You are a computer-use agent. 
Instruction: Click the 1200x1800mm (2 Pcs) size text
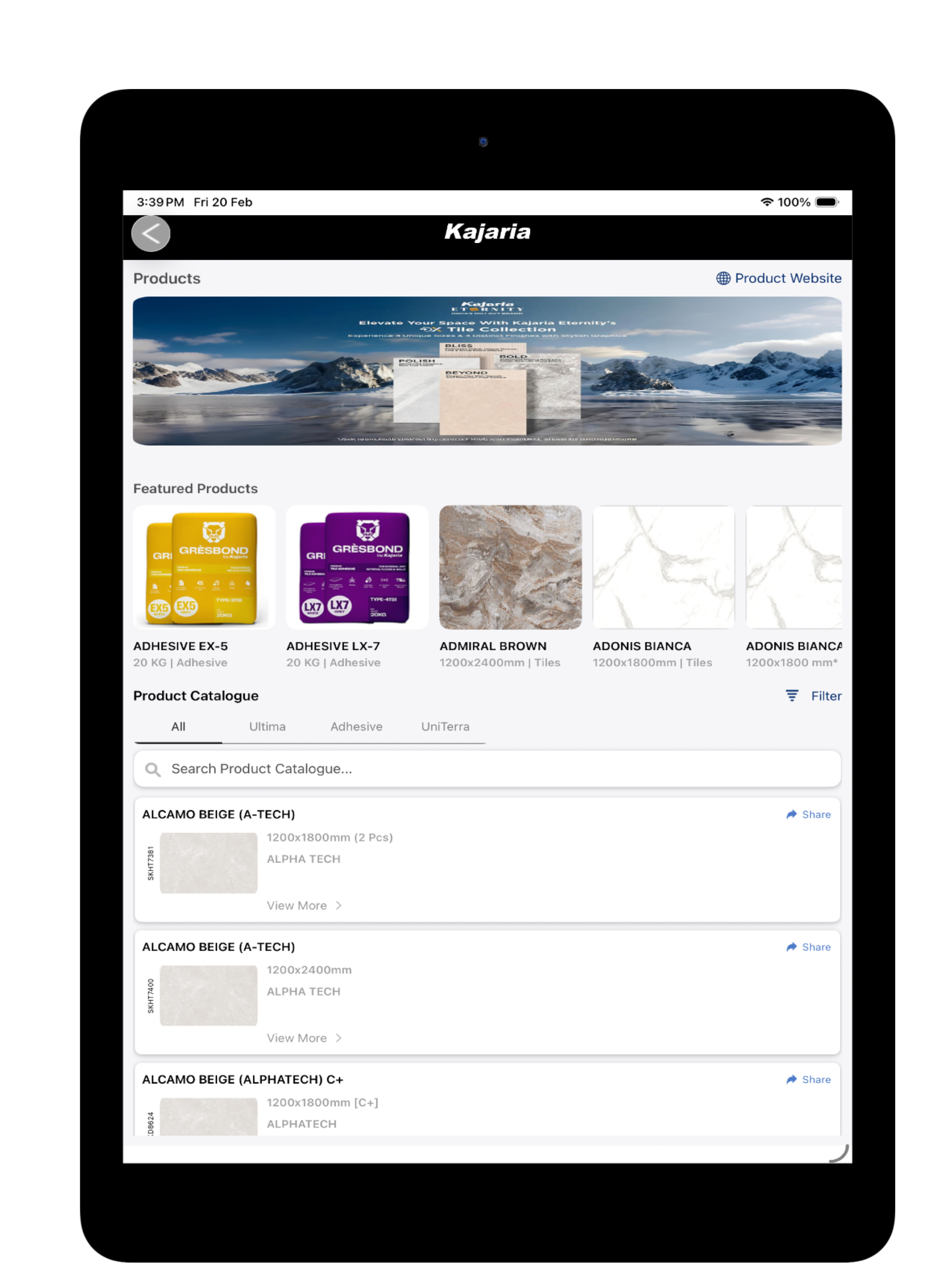tap(330, 838)
